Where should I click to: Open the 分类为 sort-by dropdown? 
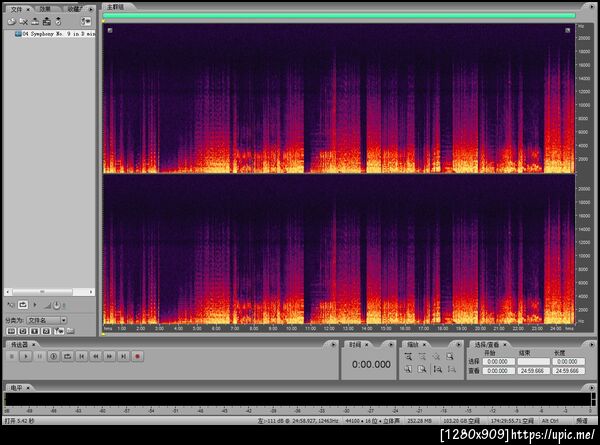coord(47,320)
